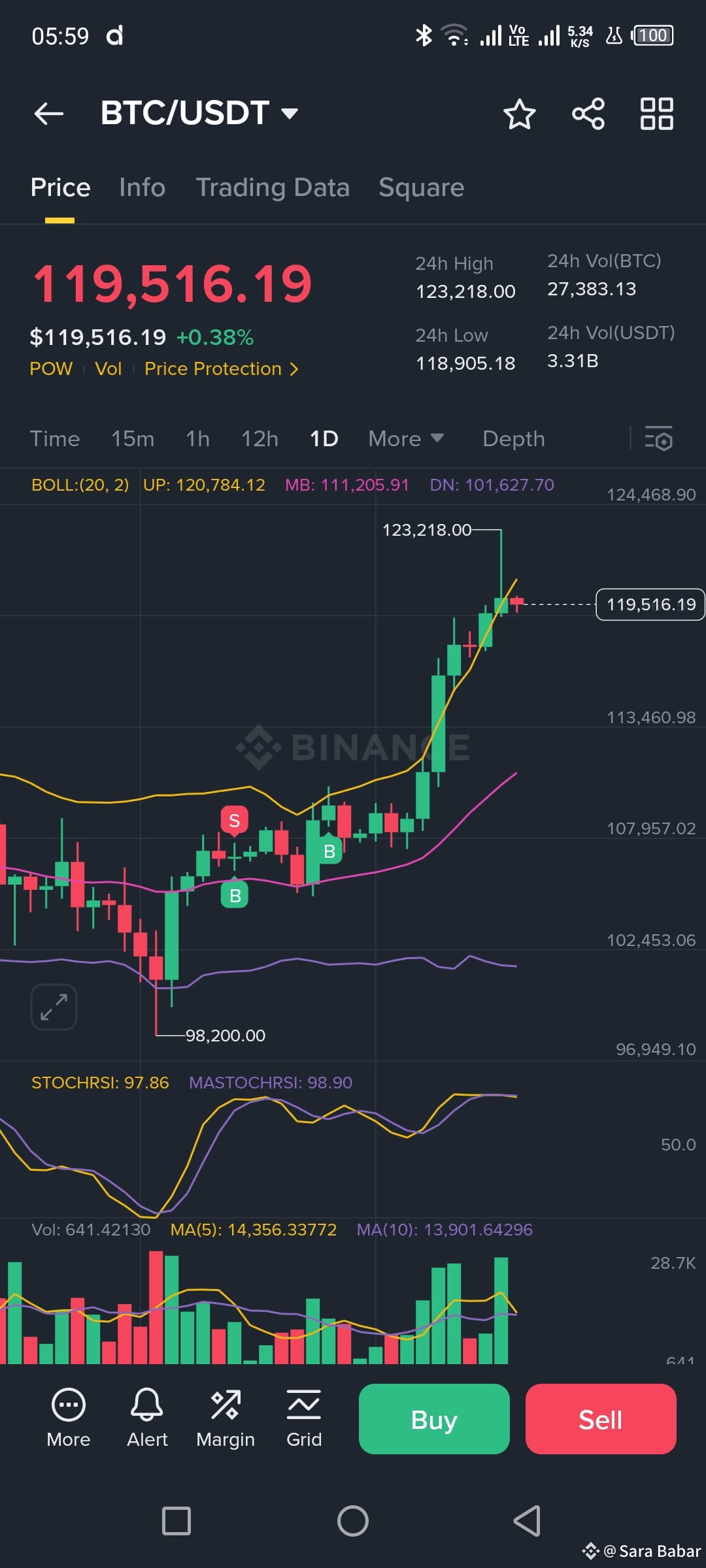Viewport: 706px width, 1568px height.
Task: Select the 12h interval
Action: click(x=260, y=438)
